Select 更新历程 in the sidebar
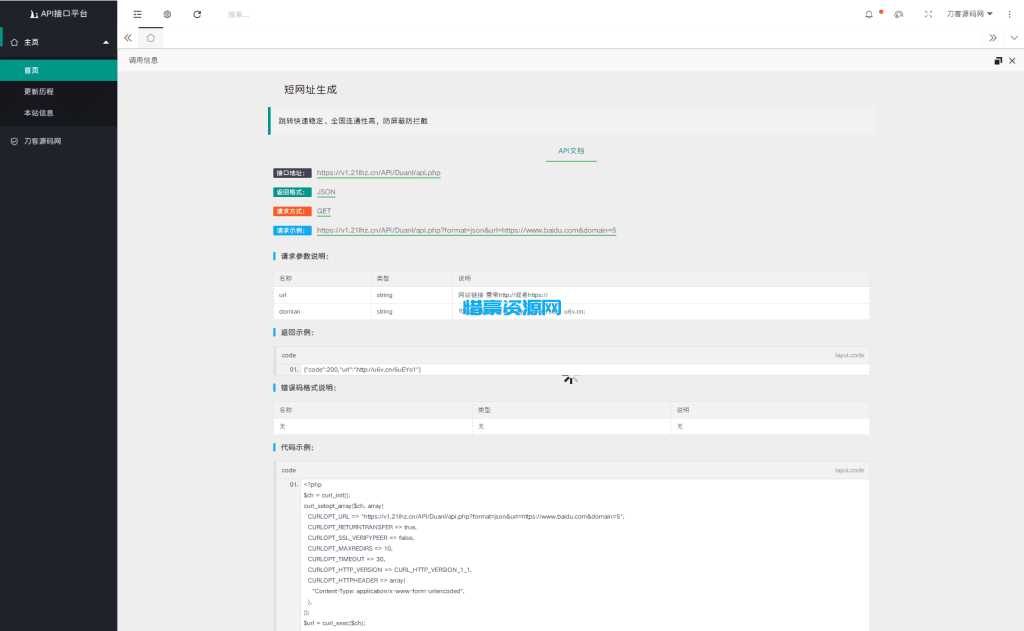The image size is (1024, 631). point(39,91)
